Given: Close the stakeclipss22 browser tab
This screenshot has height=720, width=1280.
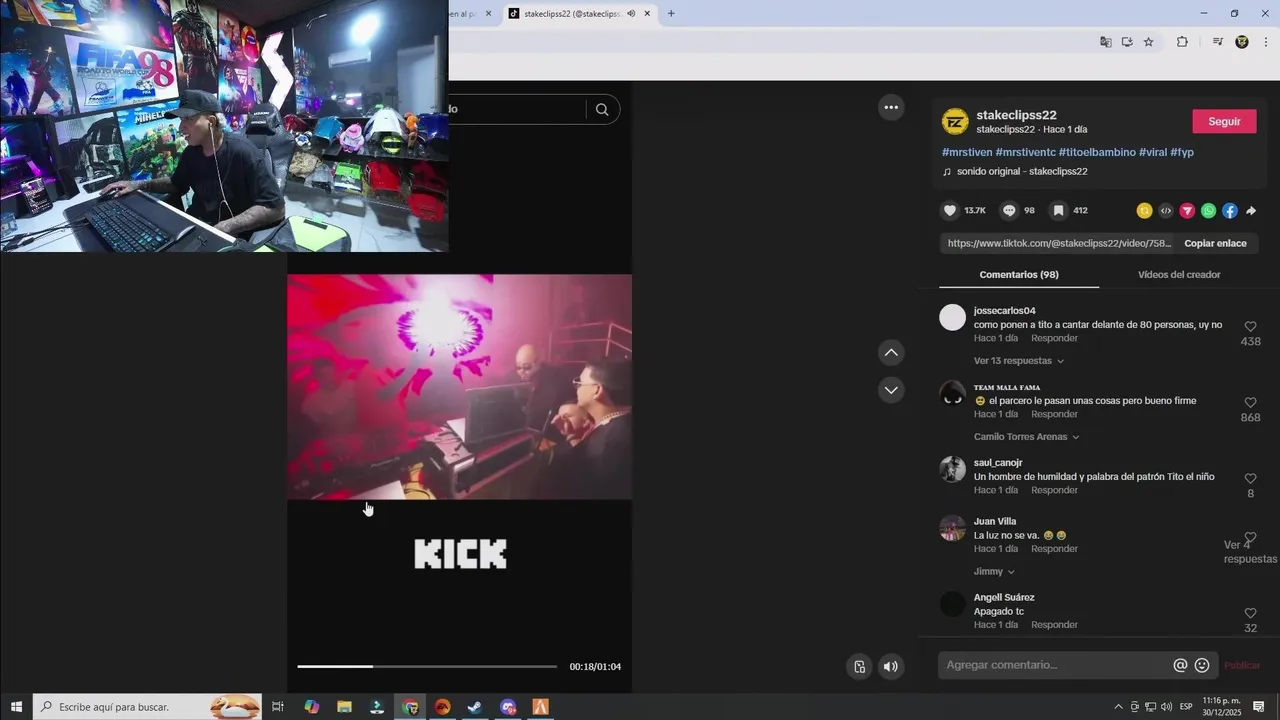Looking at the screenshot, I should (x=648, y=13).
